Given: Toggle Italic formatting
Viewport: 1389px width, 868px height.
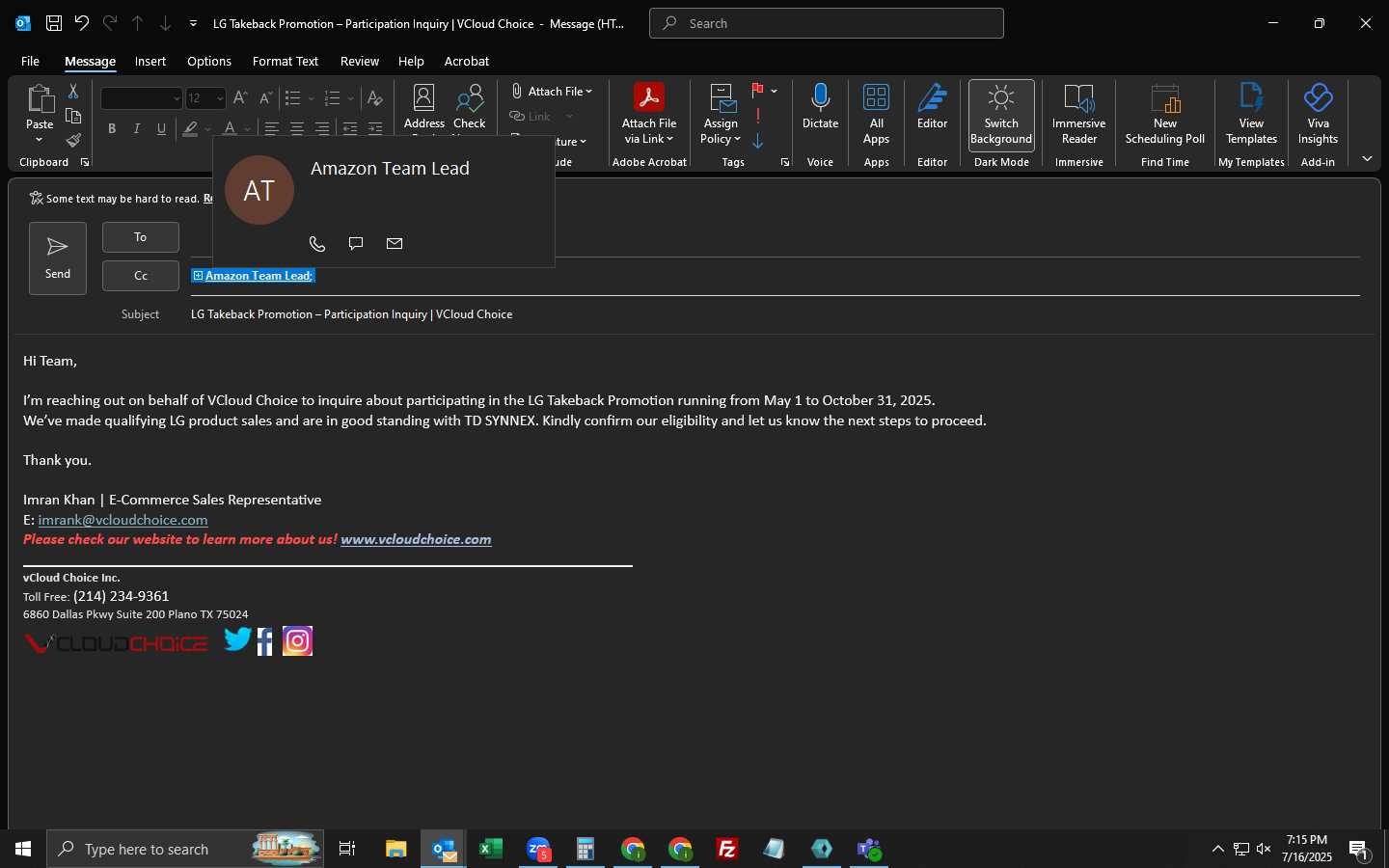Looking at the screenshot, I should coord(137,128).
